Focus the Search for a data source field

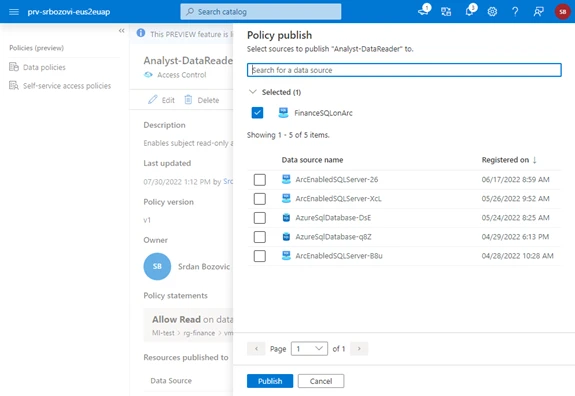[x=404, y=70]
